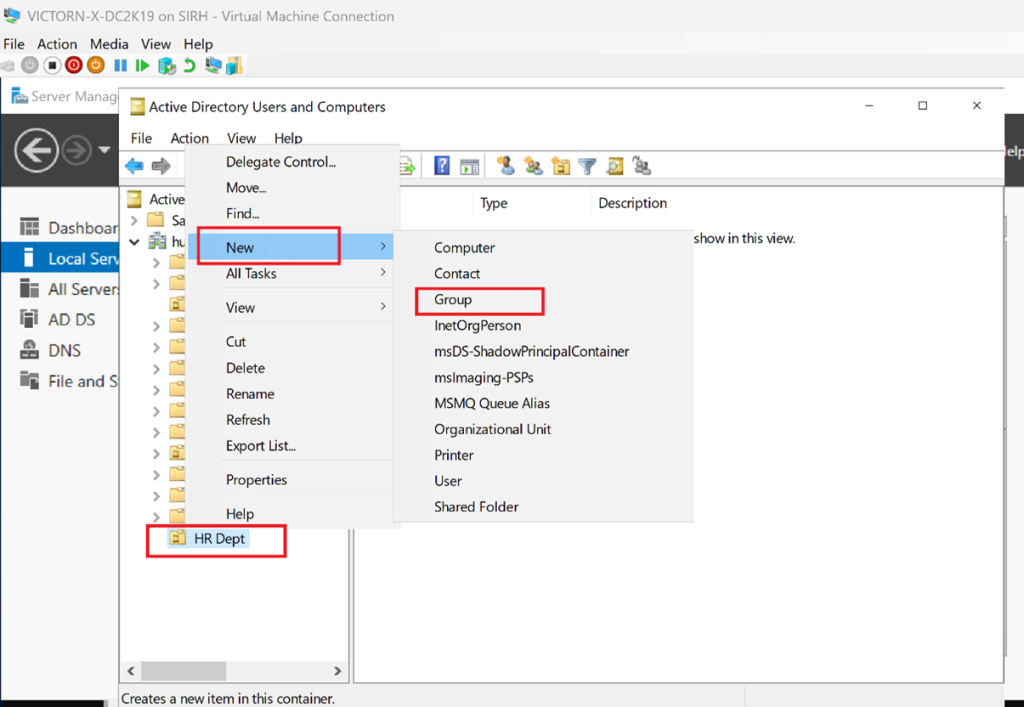Pause the virtual machine with the pause icon
The image size is (1024, 707).
(120, 66)
